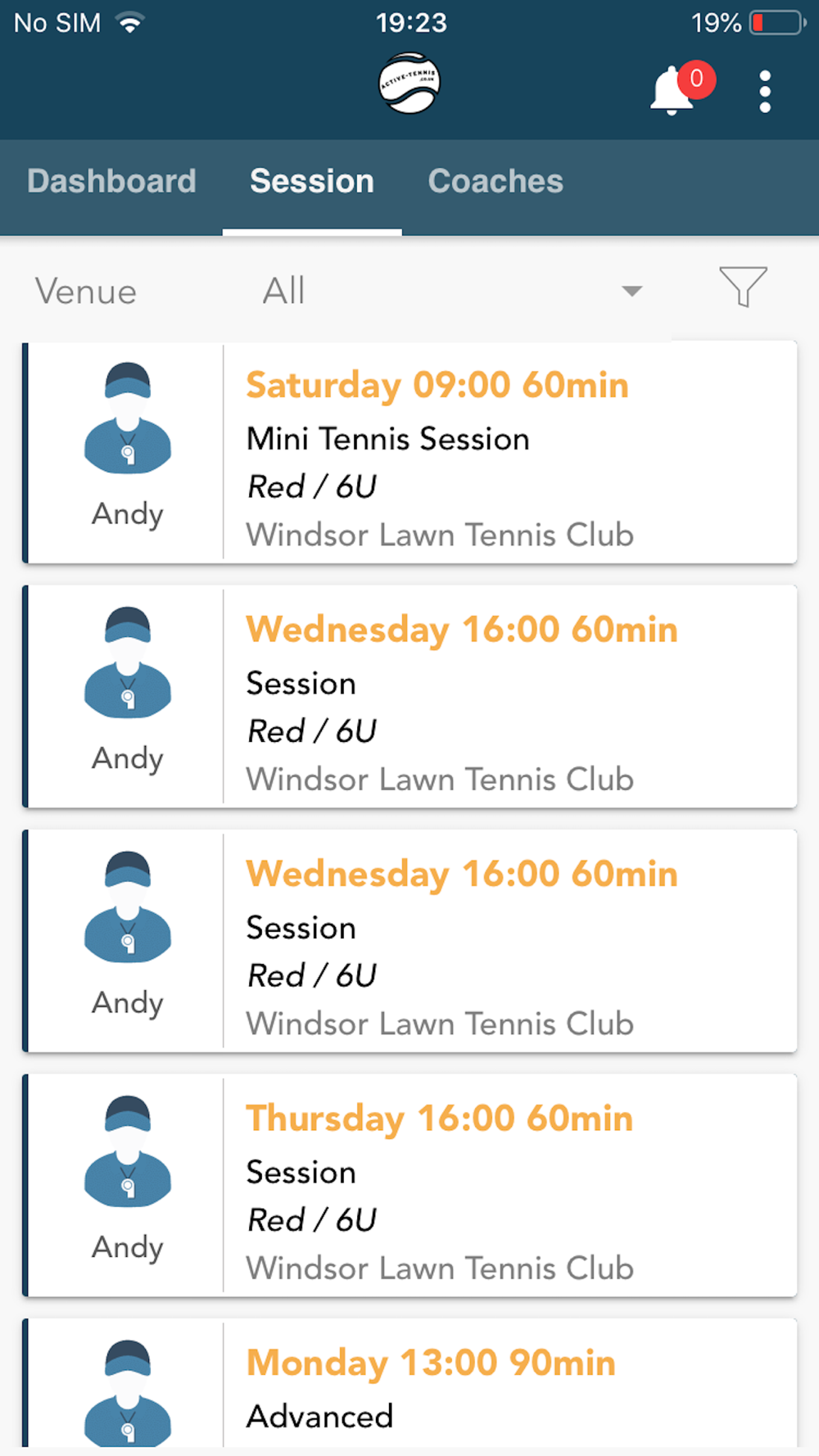Open the three-dot overflow menu
The height and width of the screenshot is (1456, 819).
click(765, 91)
